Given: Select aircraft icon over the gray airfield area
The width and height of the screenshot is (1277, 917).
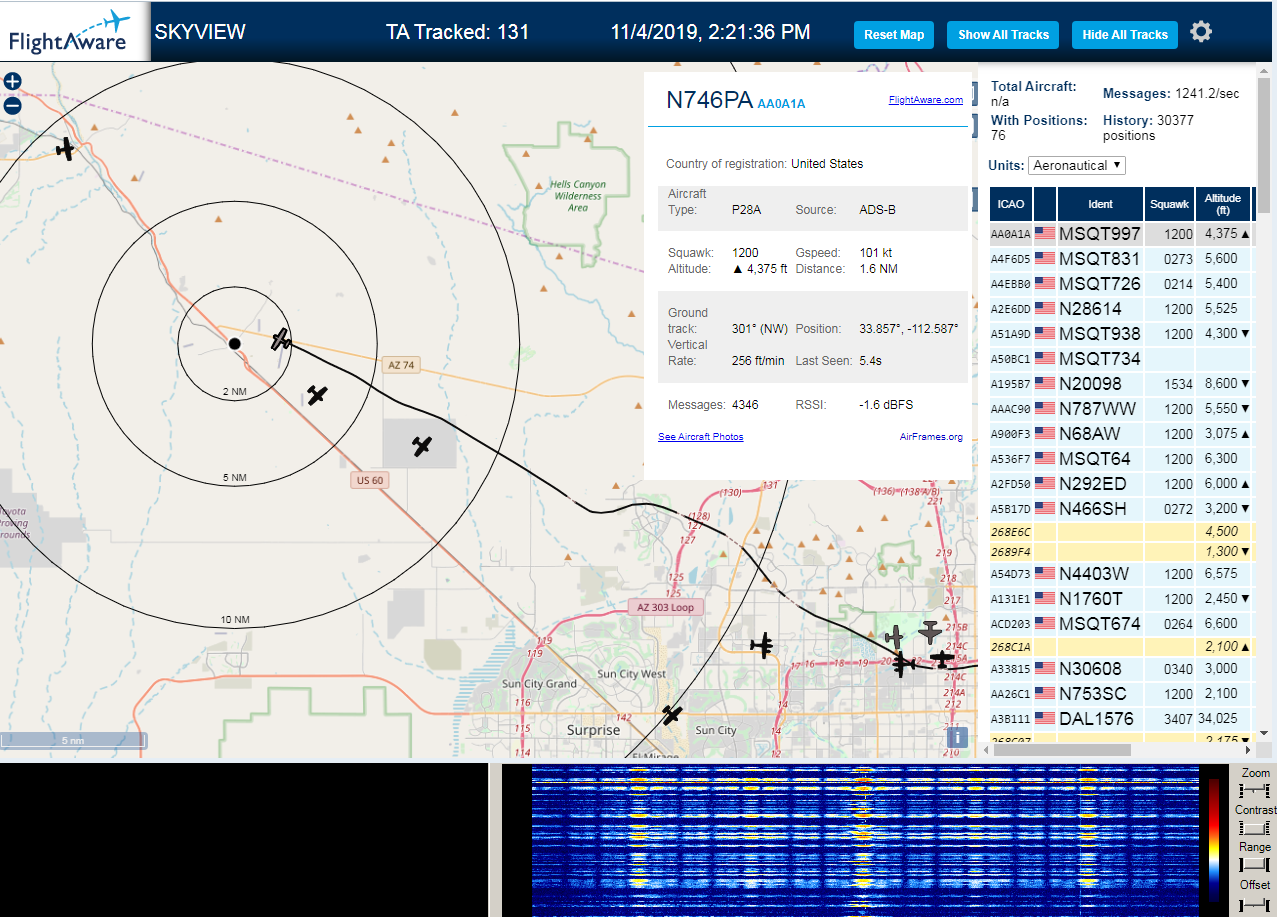Looking at the screenshot, I should (422, 446).
